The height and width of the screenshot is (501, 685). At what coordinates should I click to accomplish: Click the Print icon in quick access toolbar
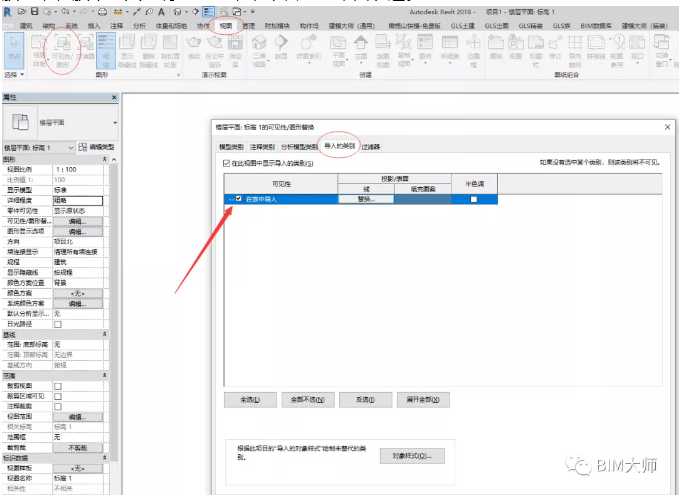[102, 12]
